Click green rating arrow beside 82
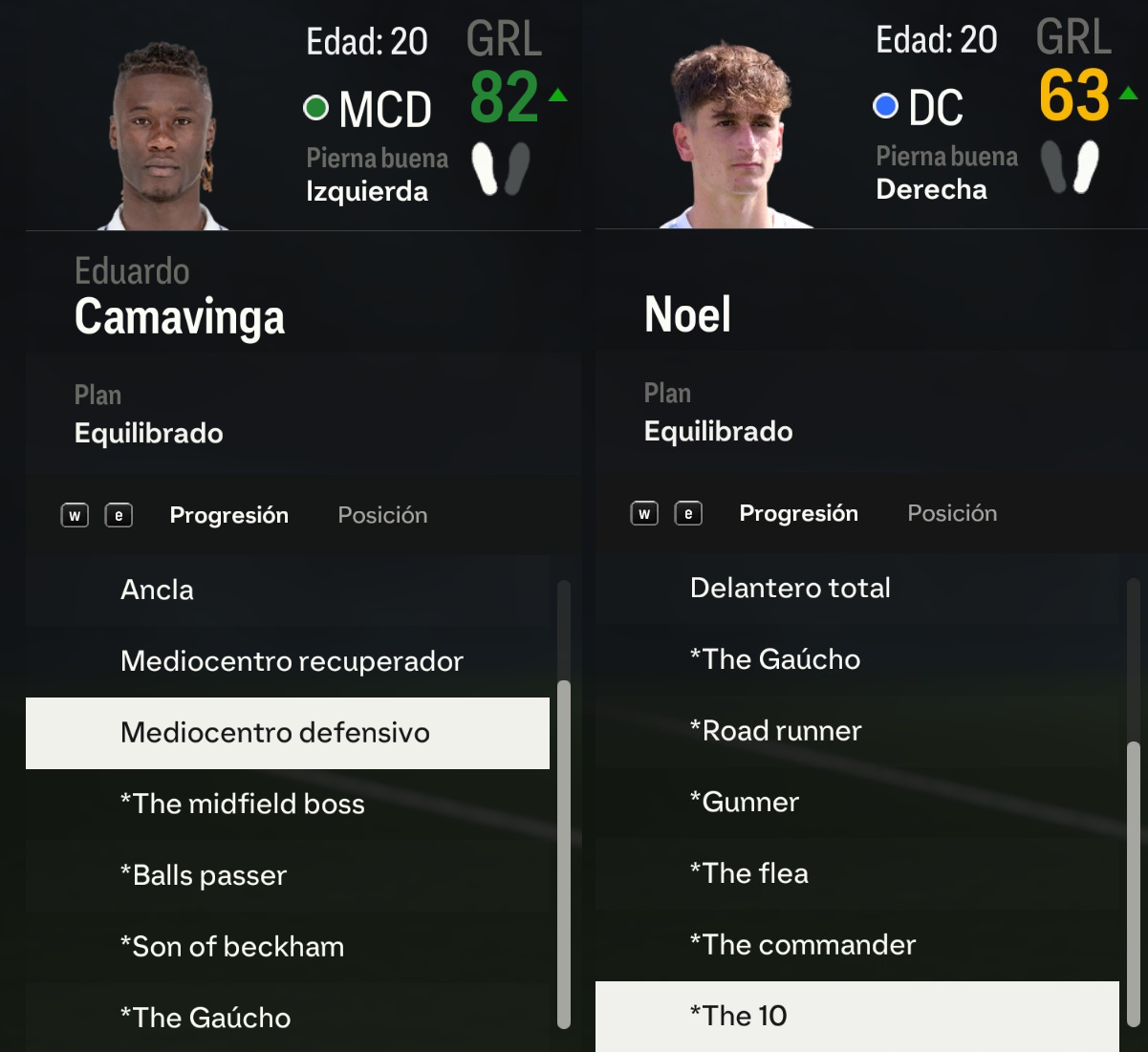Image resolution: width=1148 pixels, height=1052 pixels. (558, 95)
